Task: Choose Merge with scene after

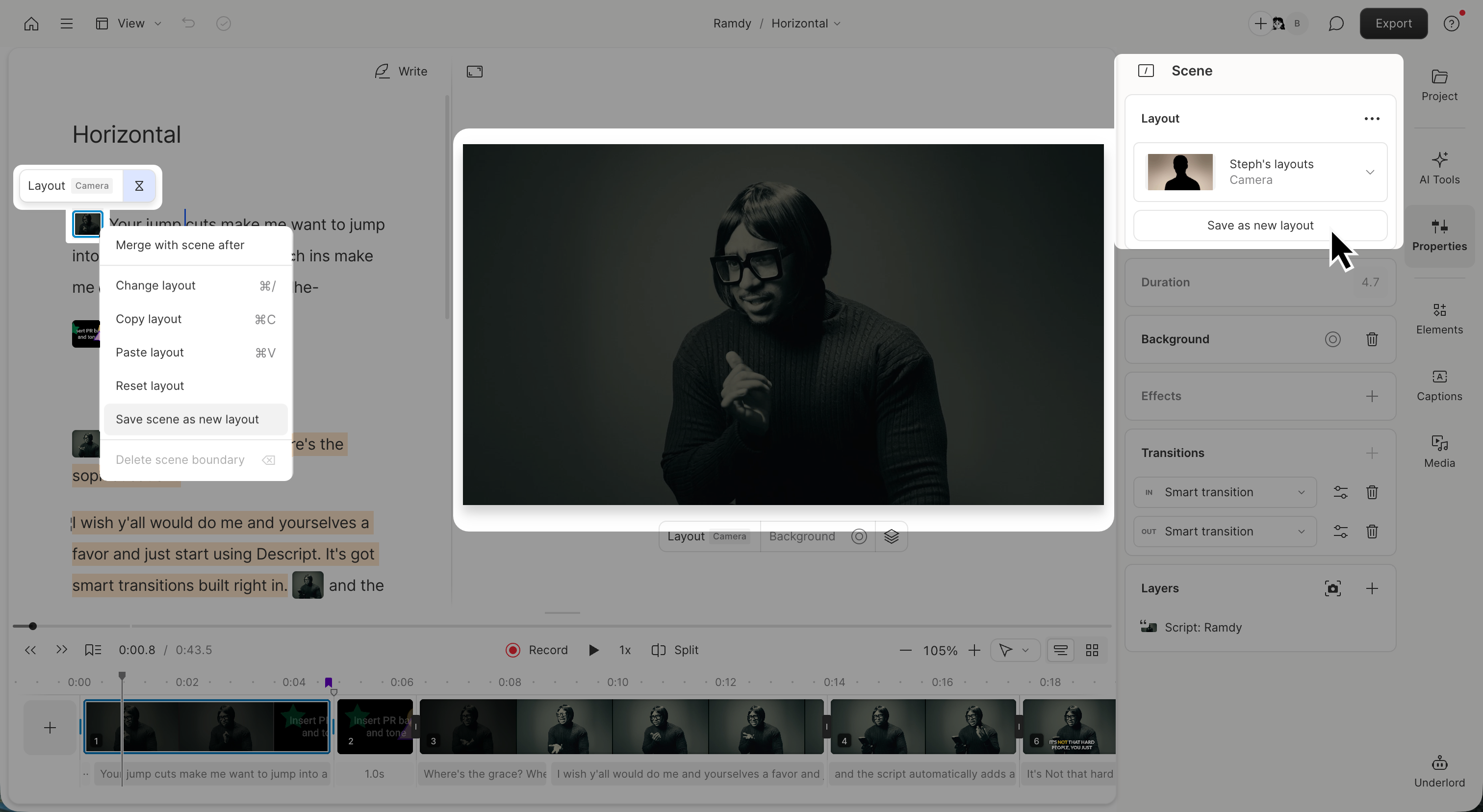Action: pos(179,245)
